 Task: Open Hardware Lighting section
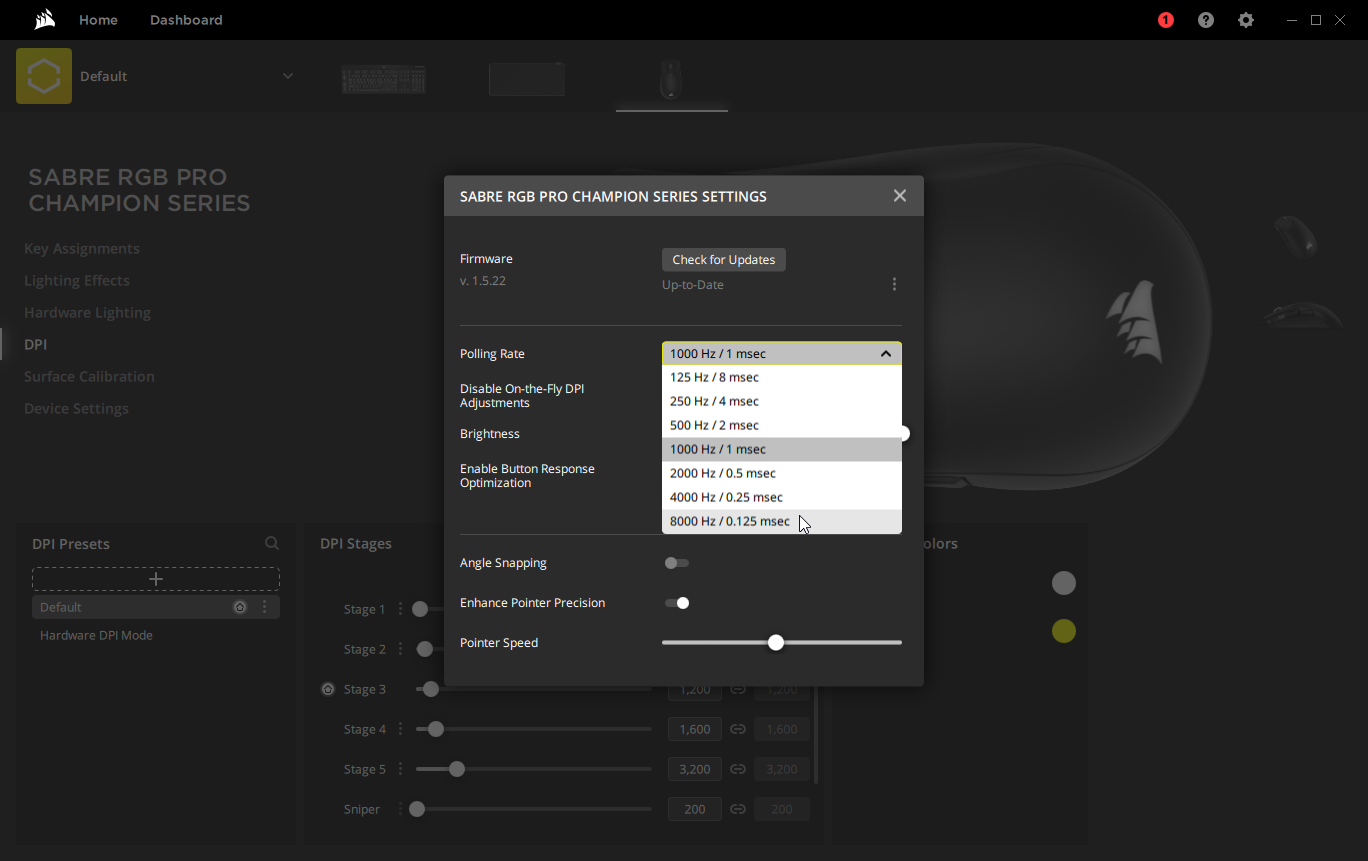click(x=88, y=313)
